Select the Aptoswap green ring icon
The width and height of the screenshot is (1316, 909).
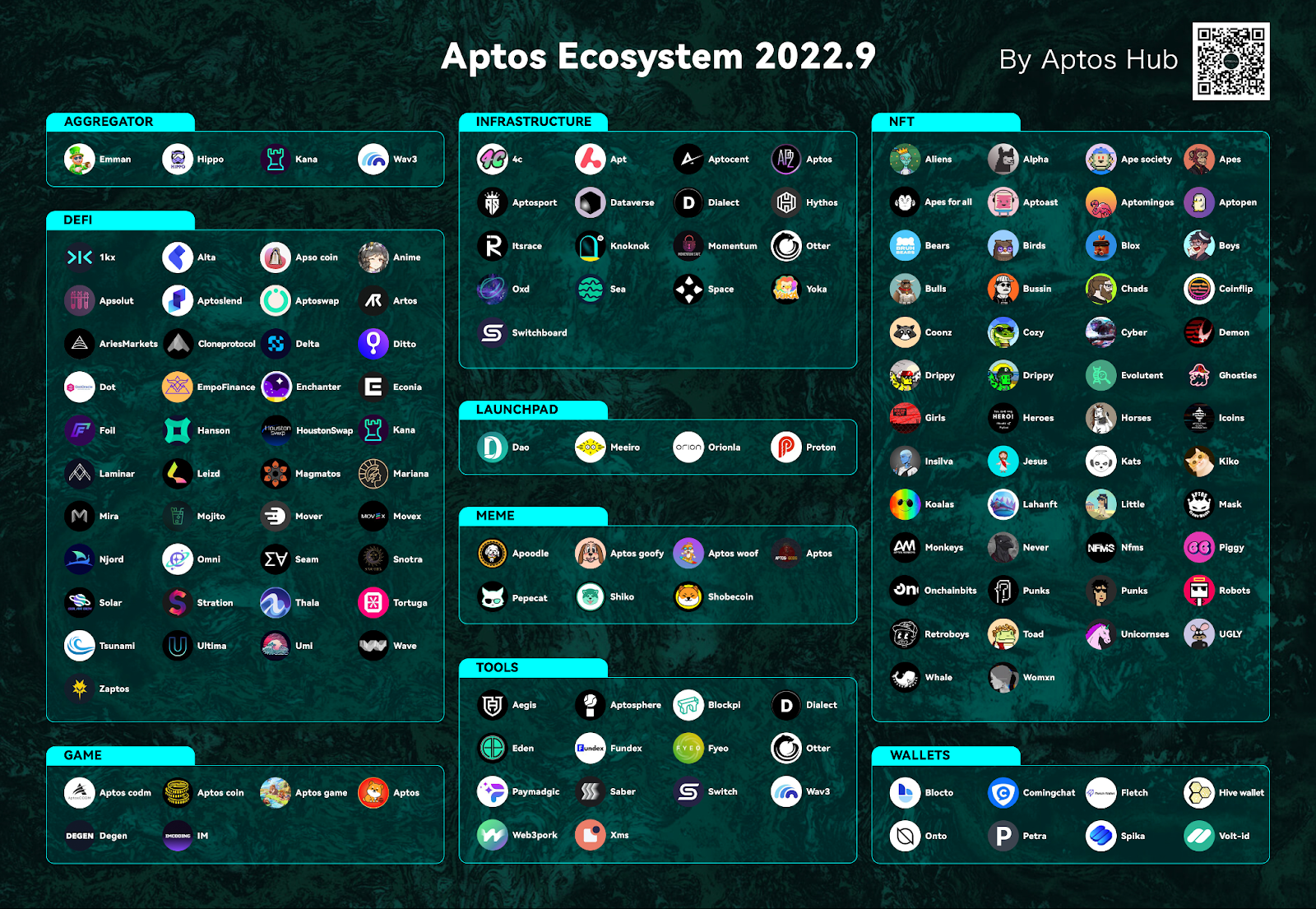tap(276, 301)
